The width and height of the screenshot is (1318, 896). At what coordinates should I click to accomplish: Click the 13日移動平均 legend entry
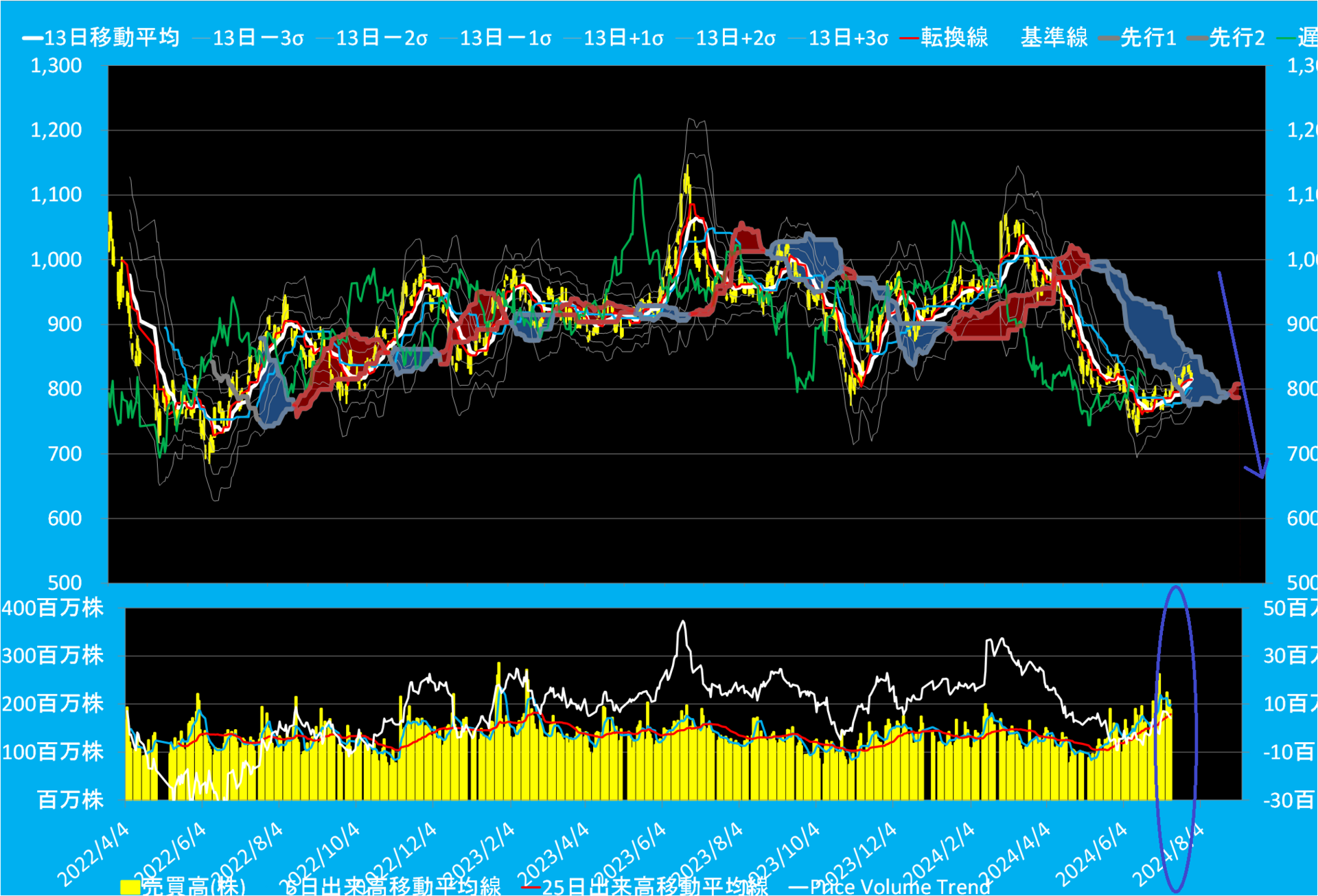click(101, 37)
